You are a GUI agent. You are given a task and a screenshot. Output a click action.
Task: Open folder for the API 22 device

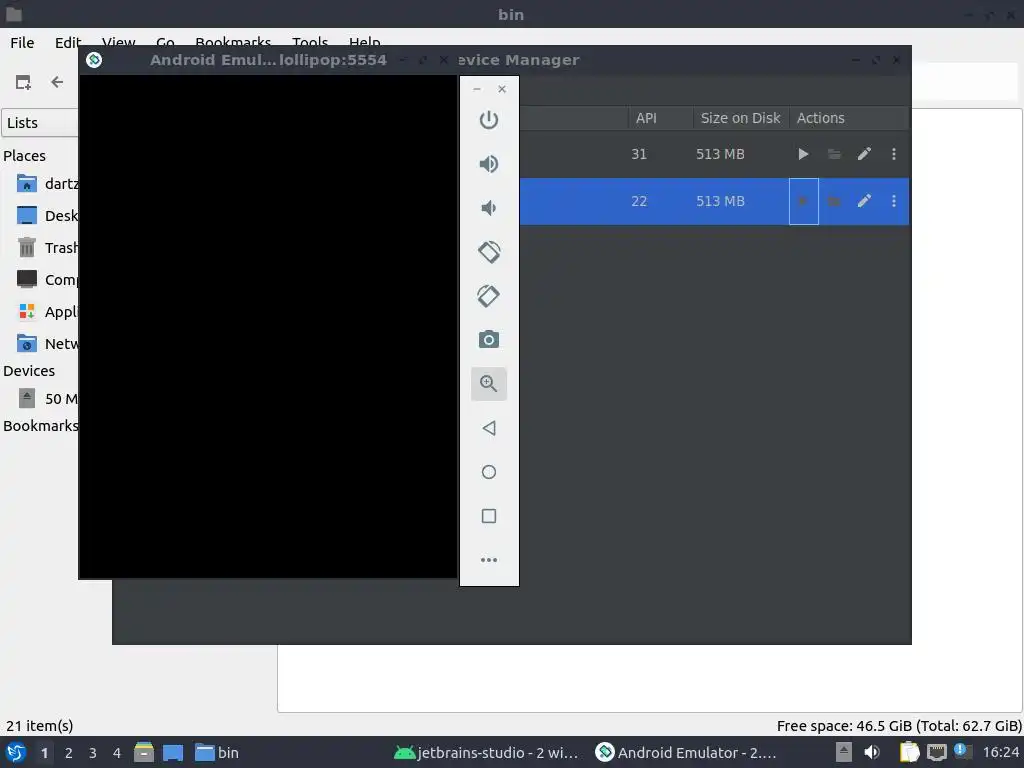pos(834,201)
